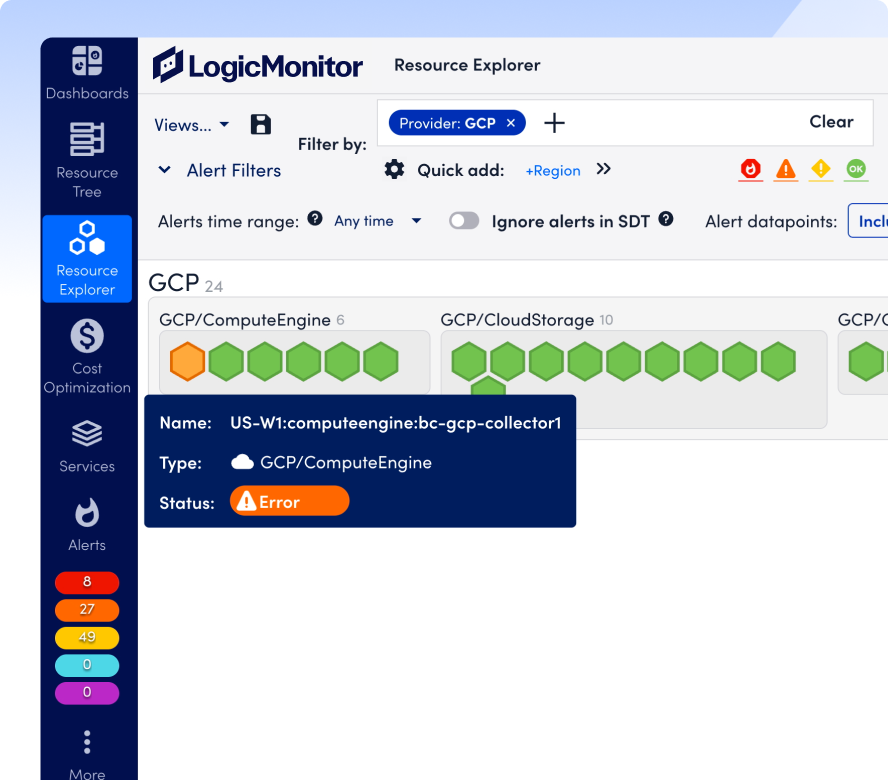Click the GCP/CloudStorage group heading

[x=517, y=320]
